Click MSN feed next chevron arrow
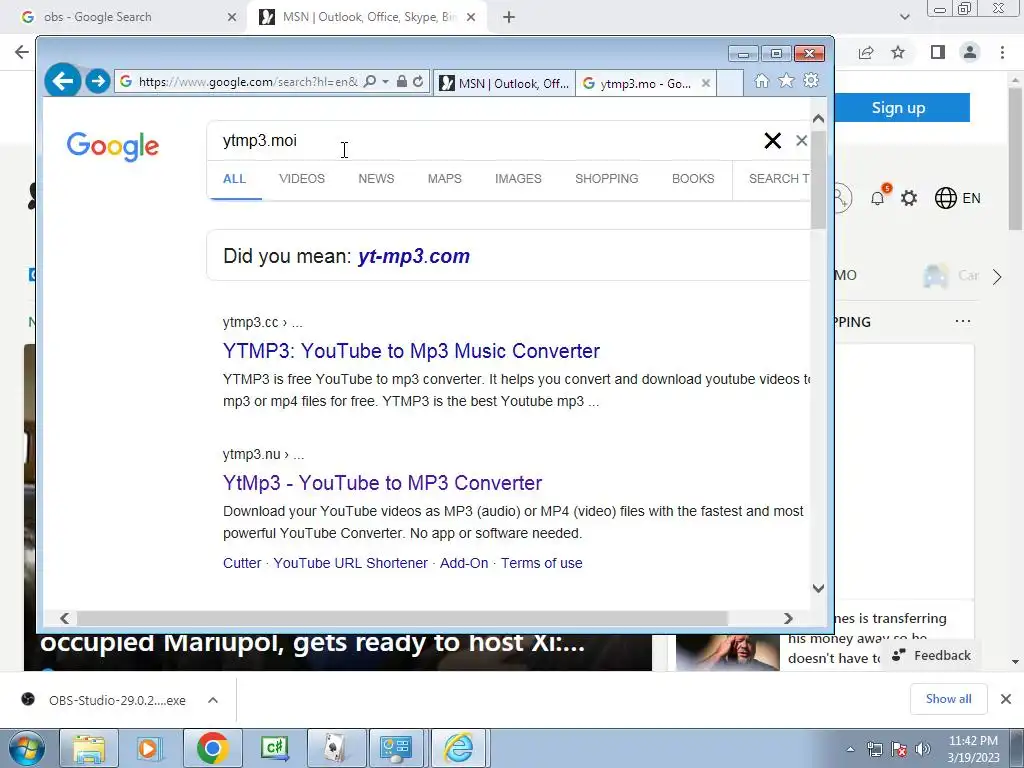The image size is (1024, 768). [997, 277]
